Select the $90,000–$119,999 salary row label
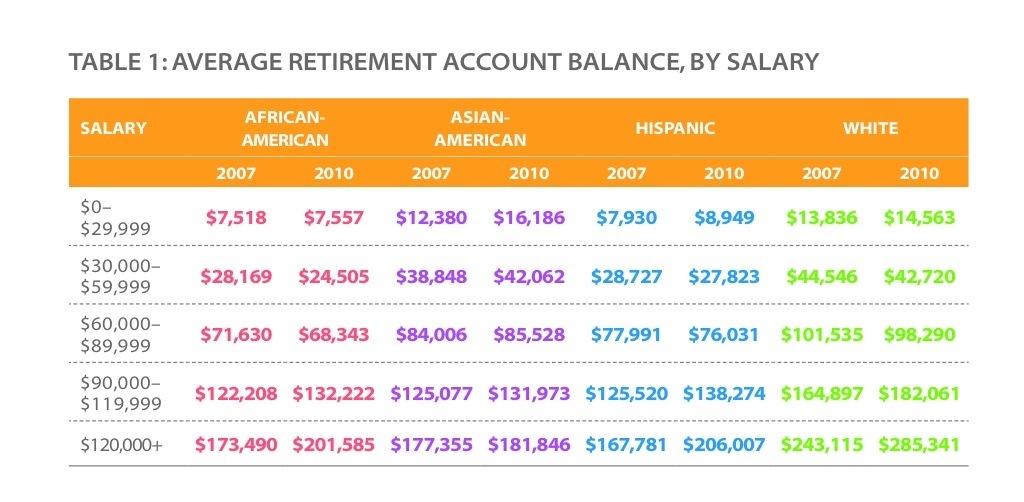This screenshot has width=1024, height=502. pos(122,392)
